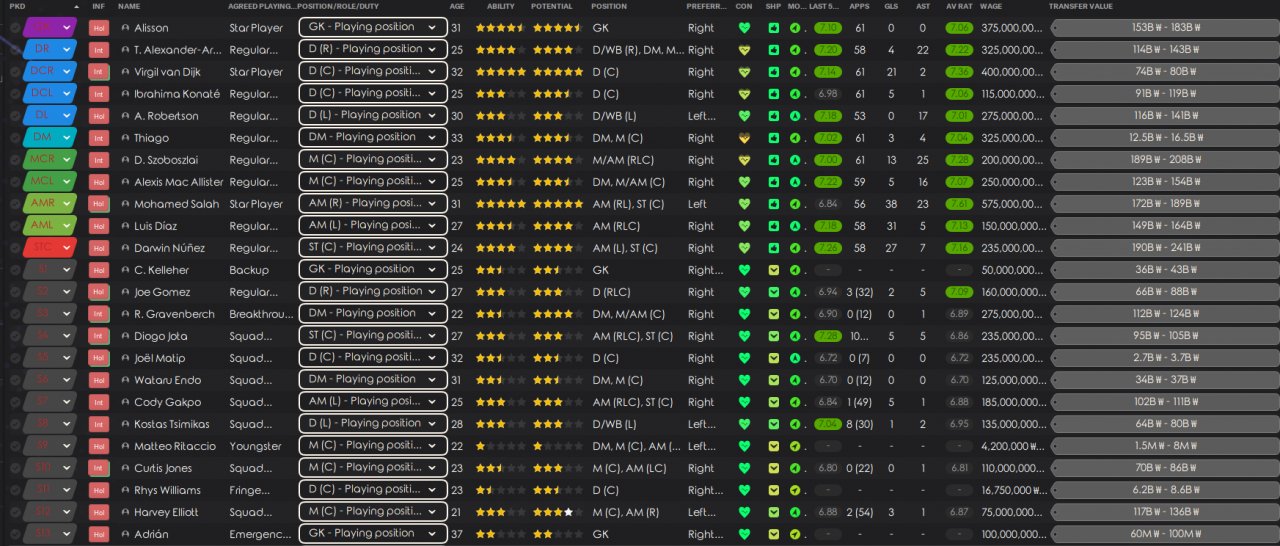Click Diogo Jota's morale arrow icon
Screen dimensions: 1280x546
pos(794,336)
